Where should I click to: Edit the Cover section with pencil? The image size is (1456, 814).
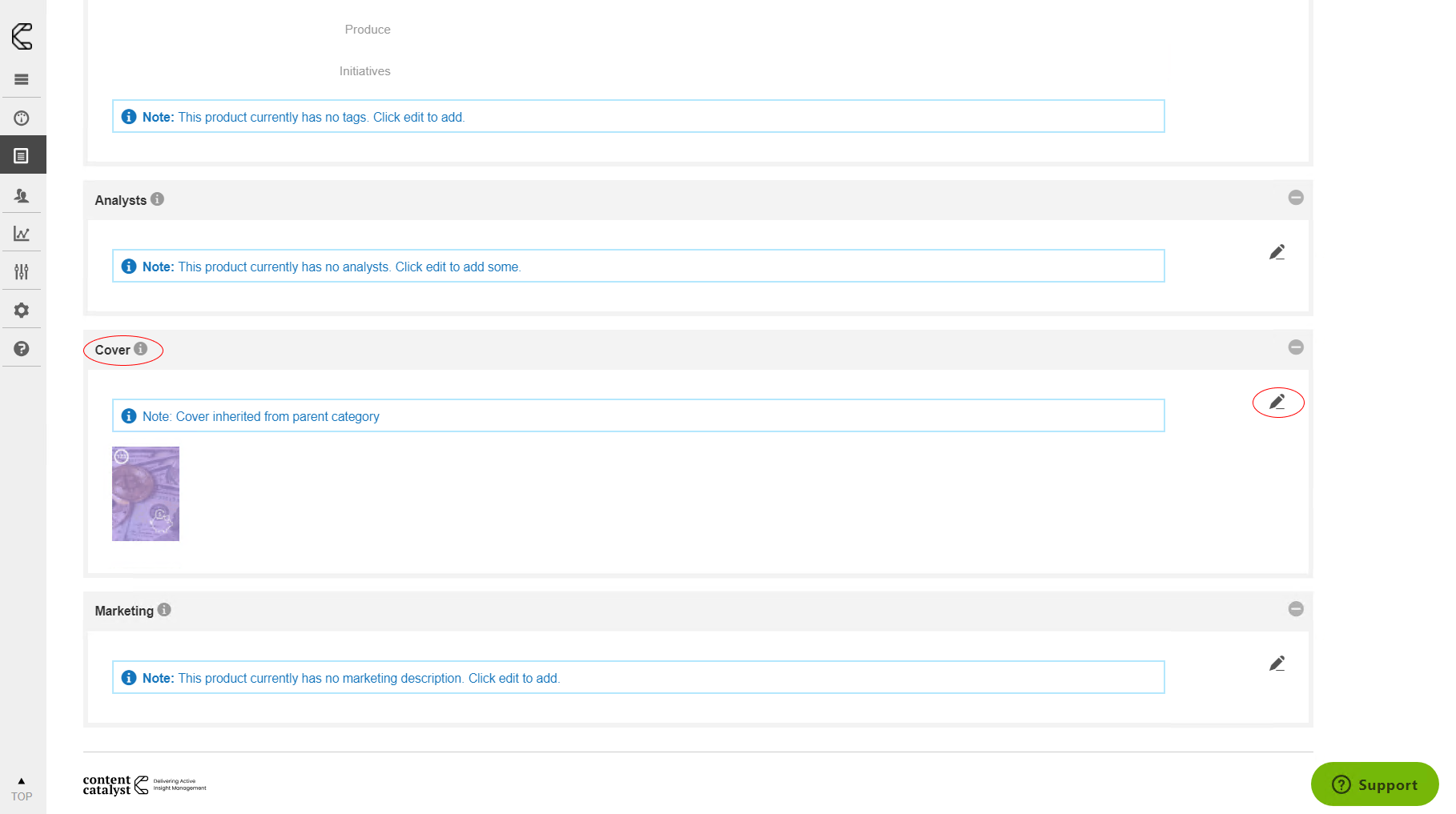coord(1277,402)
